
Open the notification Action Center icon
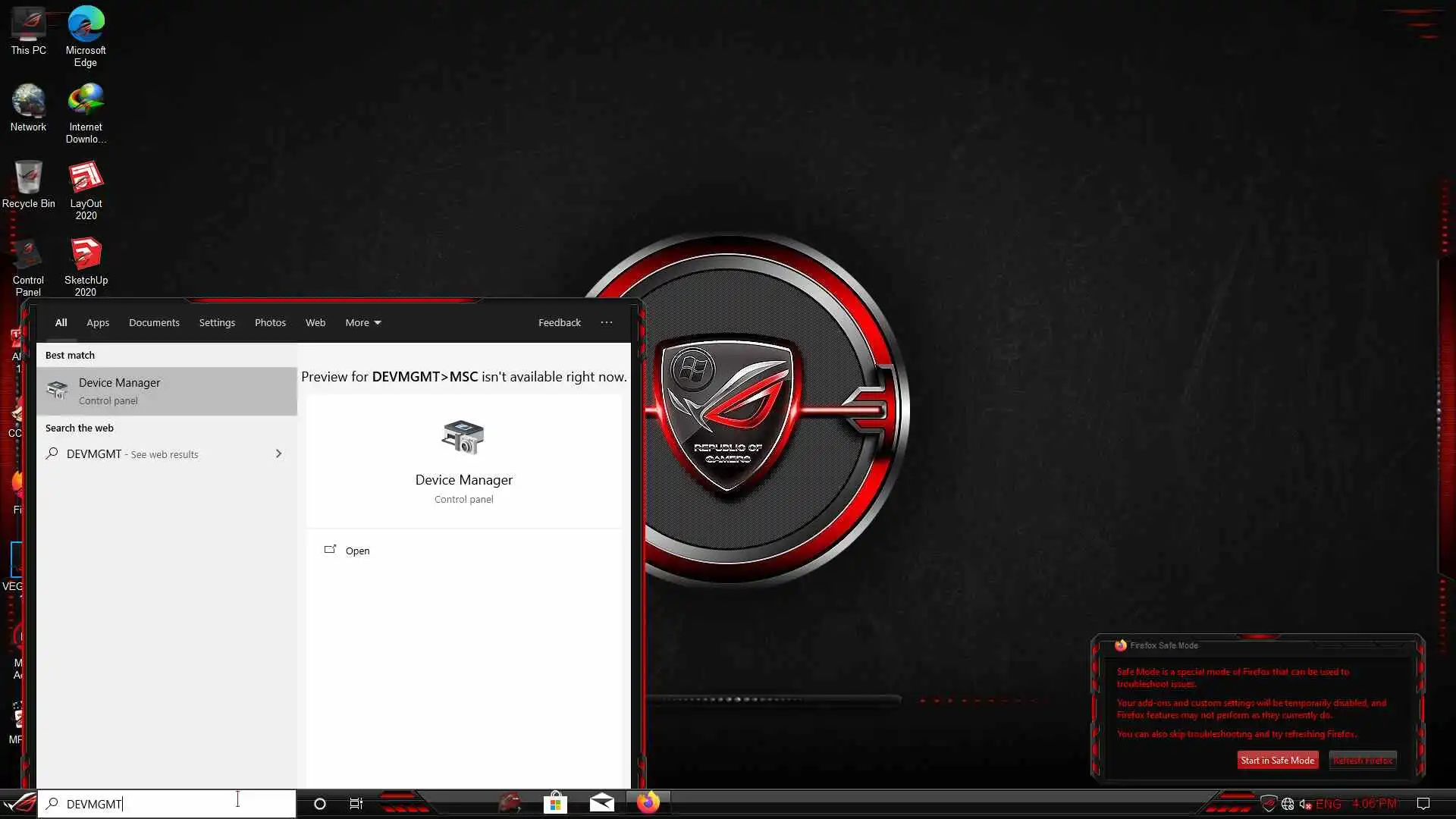coord(1423,804)
